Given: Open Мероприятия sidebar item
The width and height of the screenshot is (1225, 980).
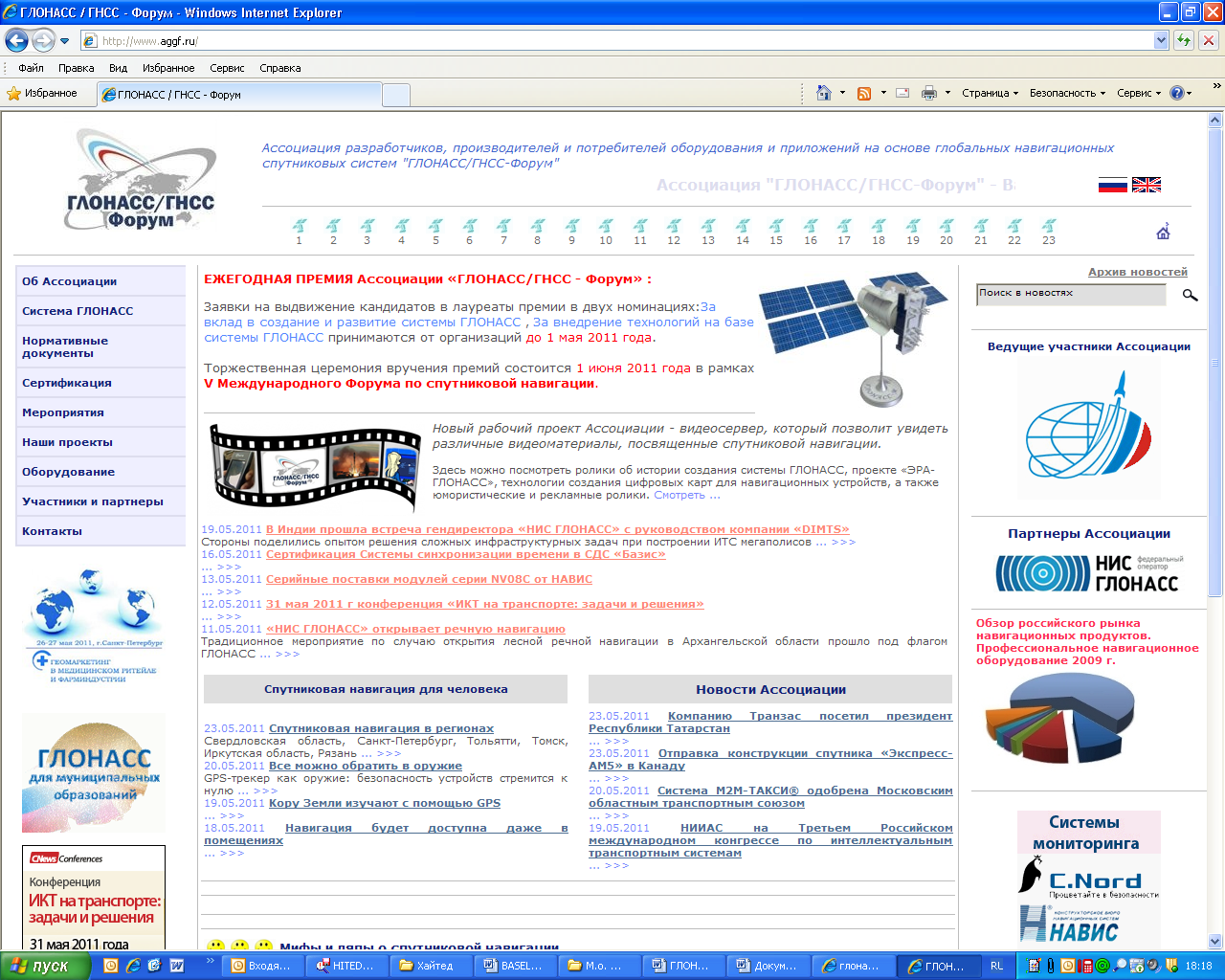Looking at the screenshot, I should (100, 412).
